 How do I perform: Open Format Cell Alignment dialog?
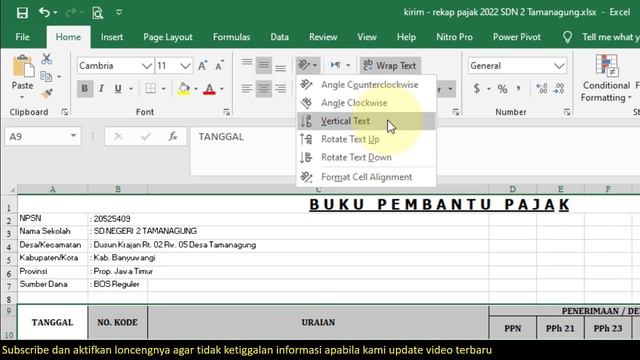coord(366,177)
